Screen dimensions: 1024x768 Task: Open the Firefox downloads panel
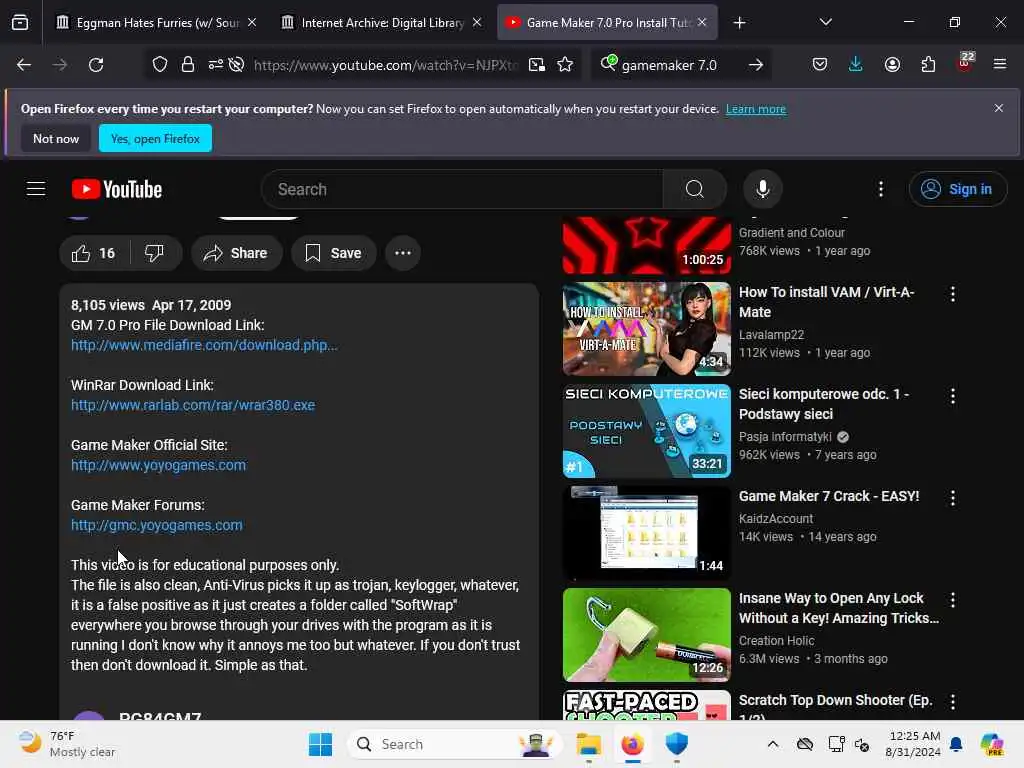coord(856,65)
